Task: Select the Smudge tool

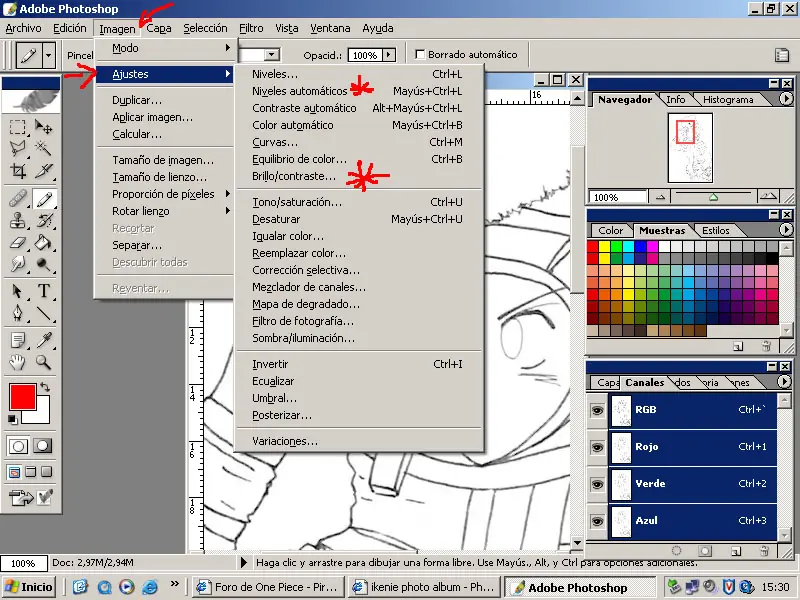Action: 18,264
